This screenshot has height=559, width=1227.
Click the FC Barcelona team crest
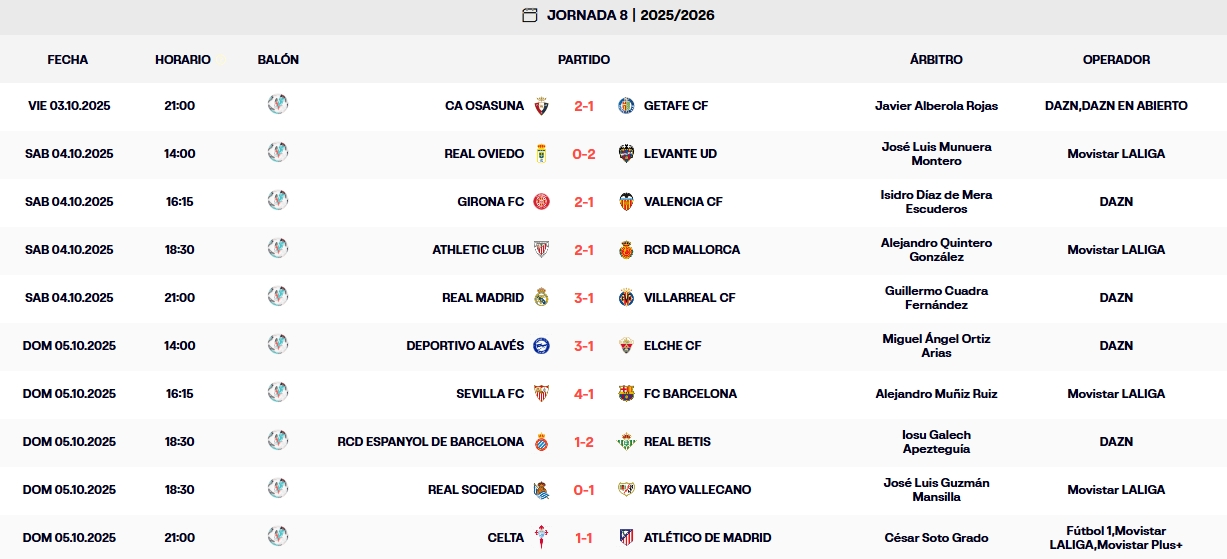(x=627, y=394)
